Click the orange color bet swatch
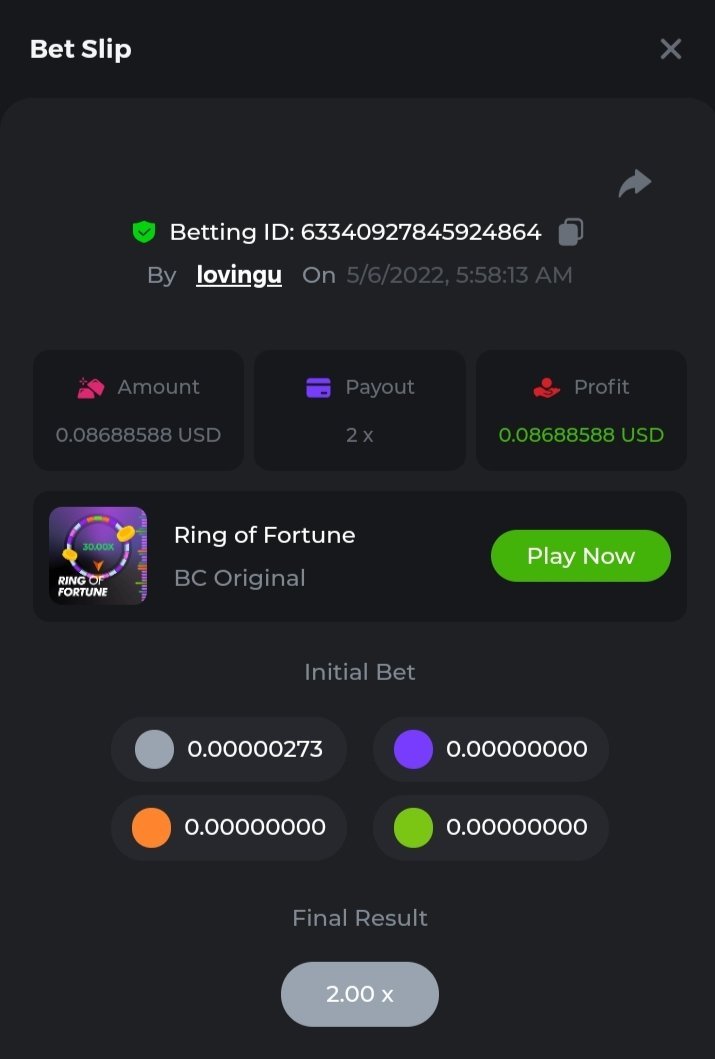The height and width of the screenshot is (1059, 715). point(151,828)
